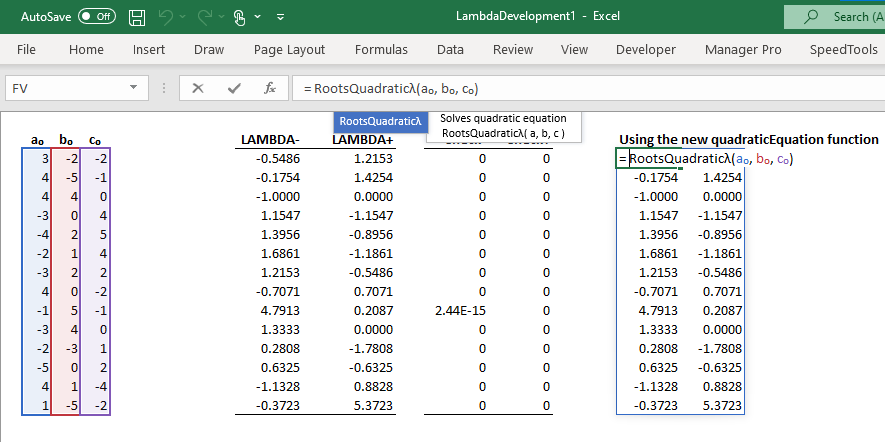Click the LAMBDA- column header
Viewport: 885px width, 442px height.
pos(270,139)
